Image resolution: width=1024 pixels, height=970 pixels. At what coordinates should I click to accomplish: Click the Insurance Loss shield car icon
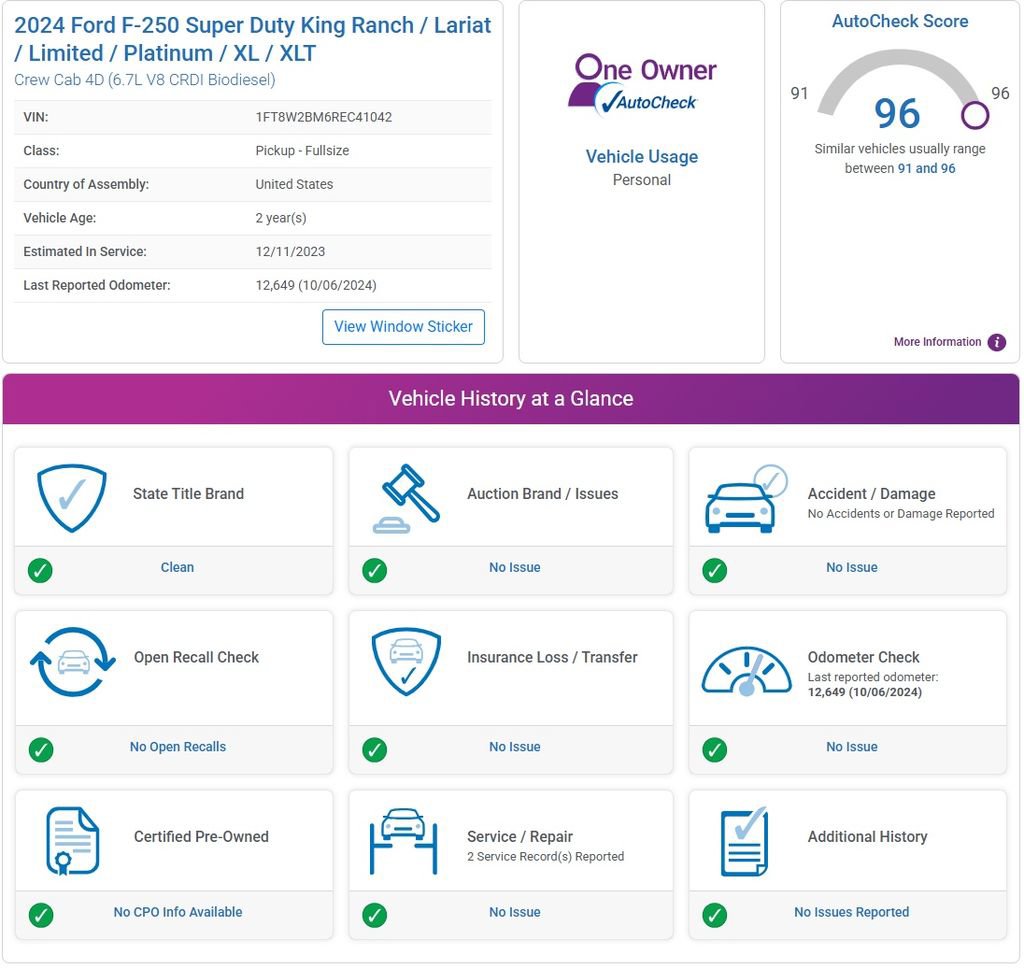pos(406,662)
